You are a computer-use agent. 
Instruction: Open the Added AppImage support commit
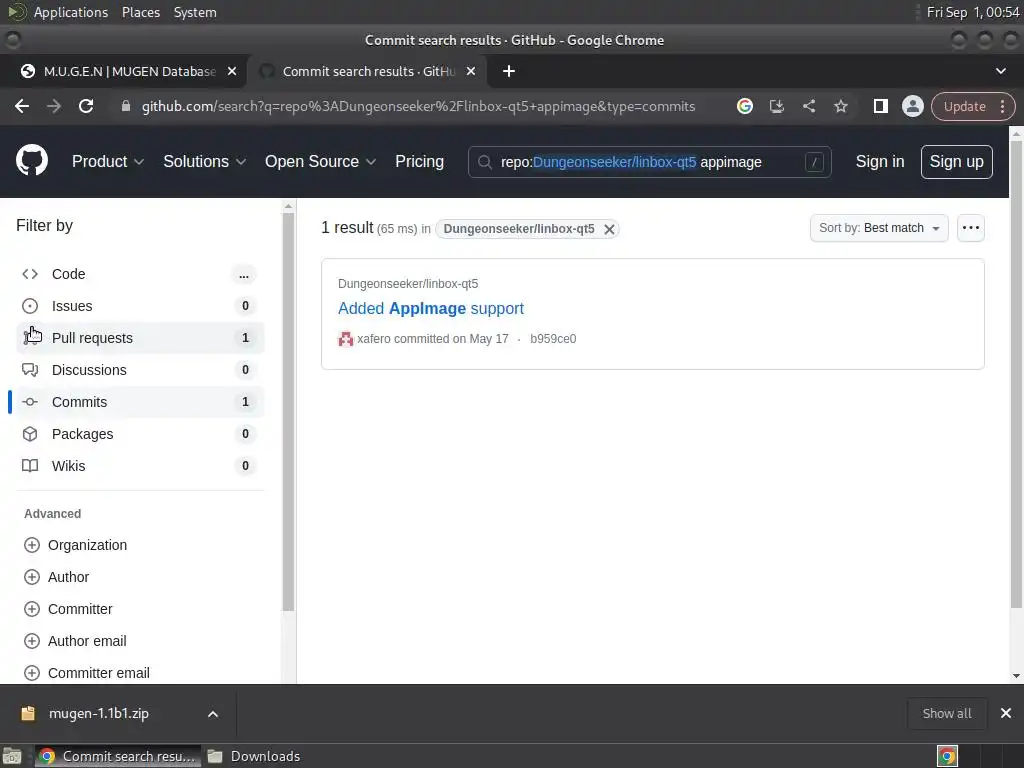click(430, 308)
